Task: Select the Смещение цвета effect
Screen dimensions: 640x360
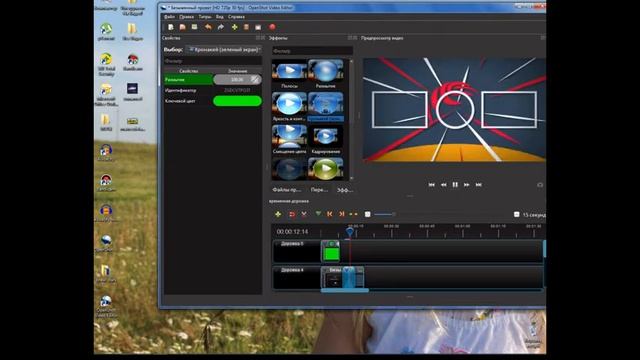Action: pyautogui.click(x=289, y=140)
